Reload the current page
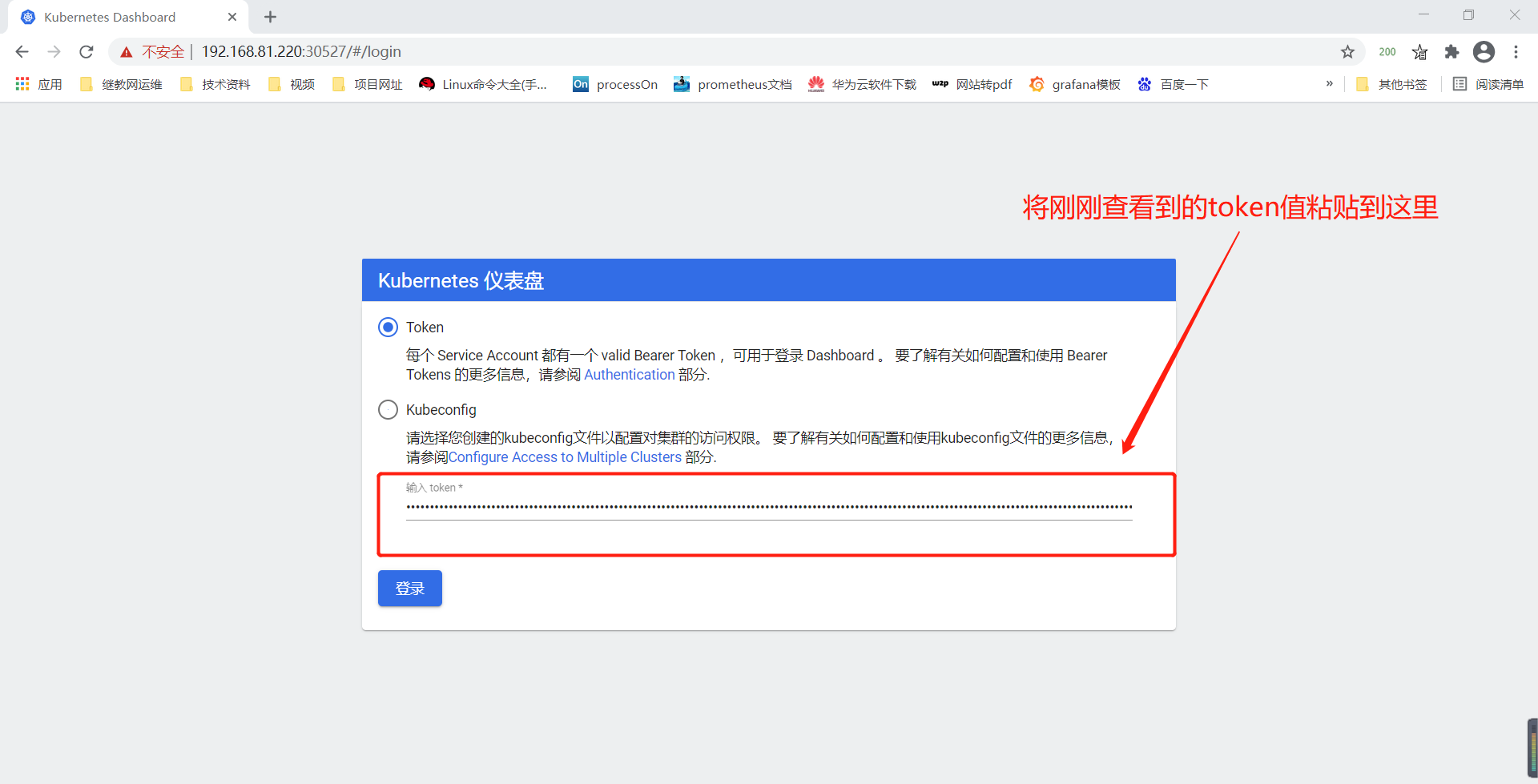 click(x=86, y=51)
